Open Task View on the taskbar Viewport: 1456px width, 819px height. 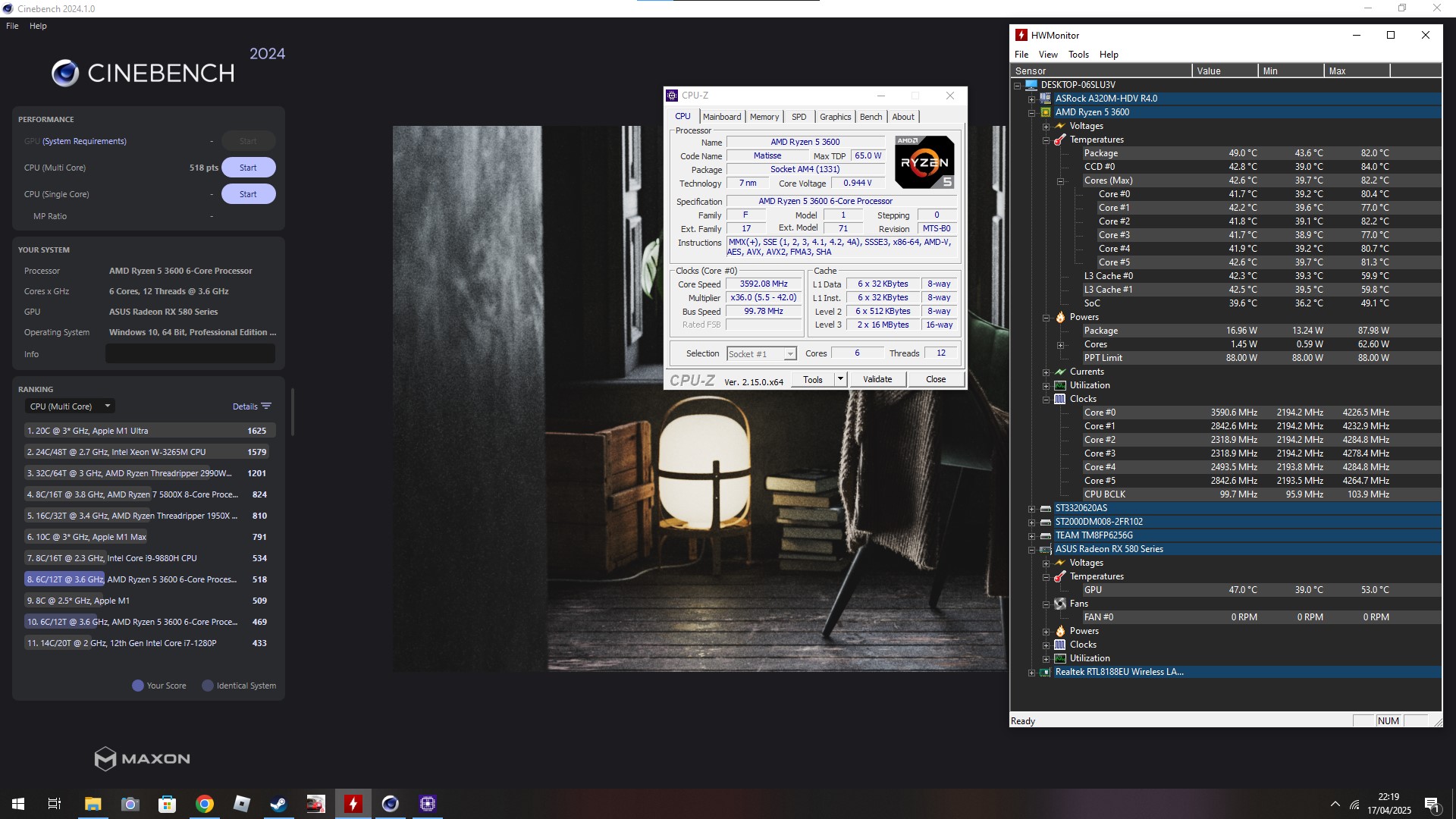click(55, 804)
